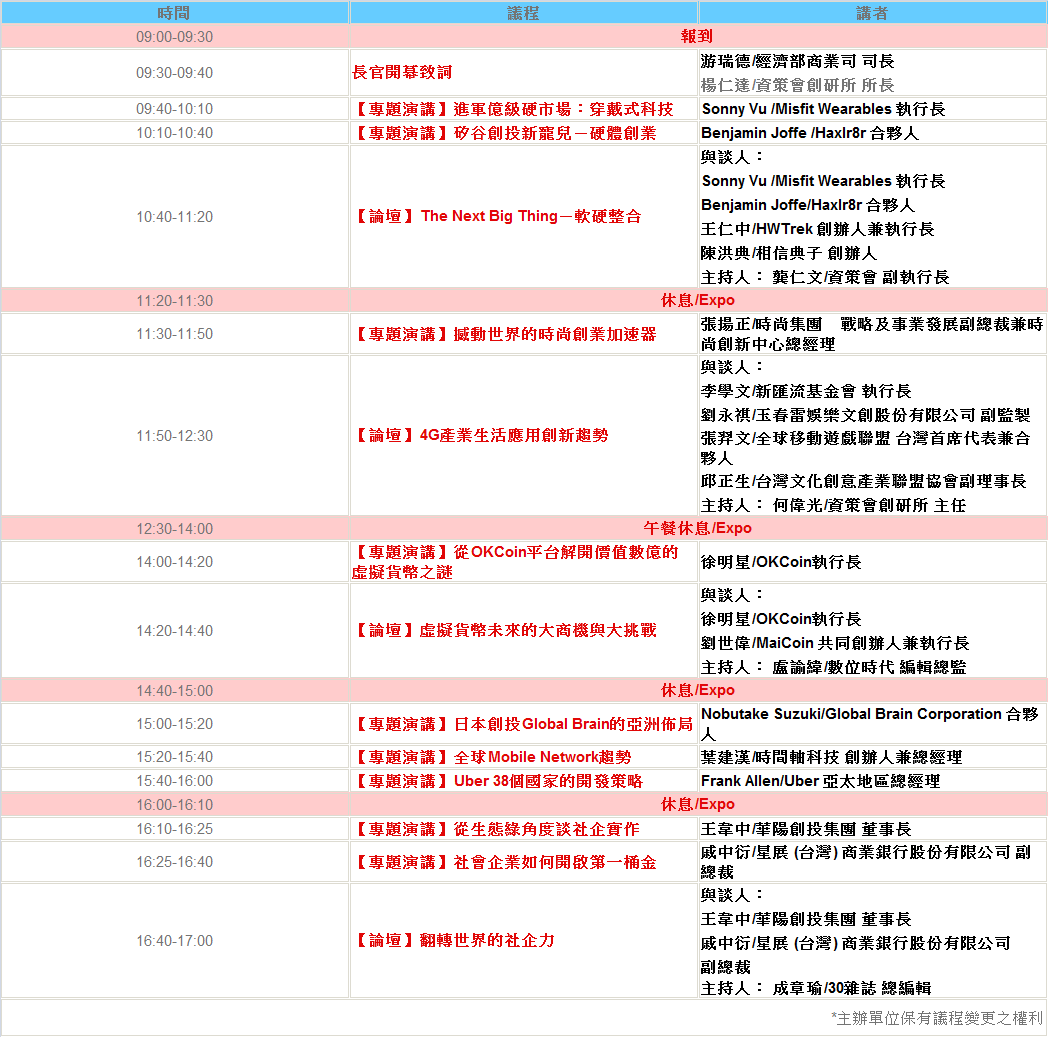This screenshot has height=1037, width=1048.
Task: Open the 全球Mobile Network趨勢 keynote
Action: click(492, 757)
